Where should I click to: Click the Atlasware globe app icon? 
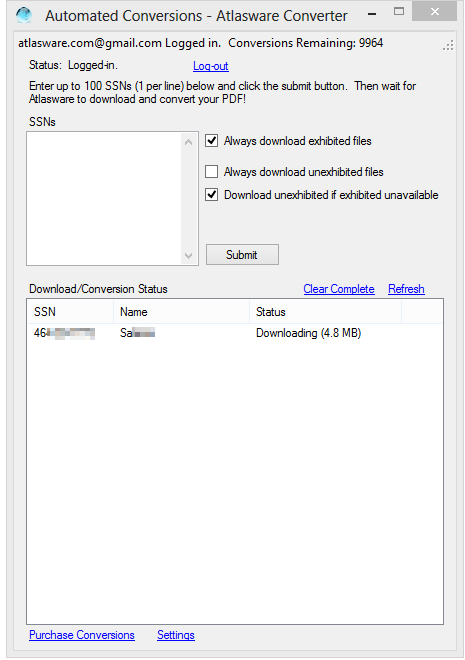coord(24,15)
